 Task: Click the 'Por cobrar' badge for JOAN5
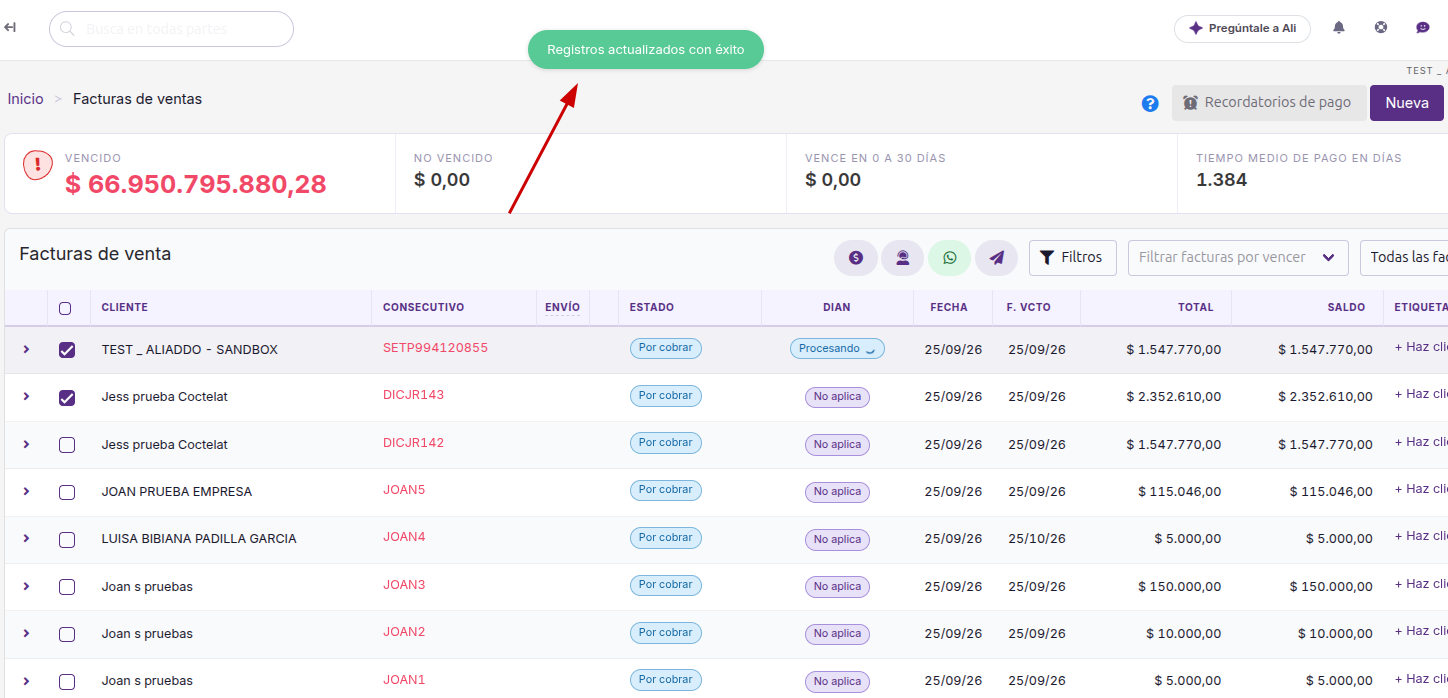click(x=666, y=490)
